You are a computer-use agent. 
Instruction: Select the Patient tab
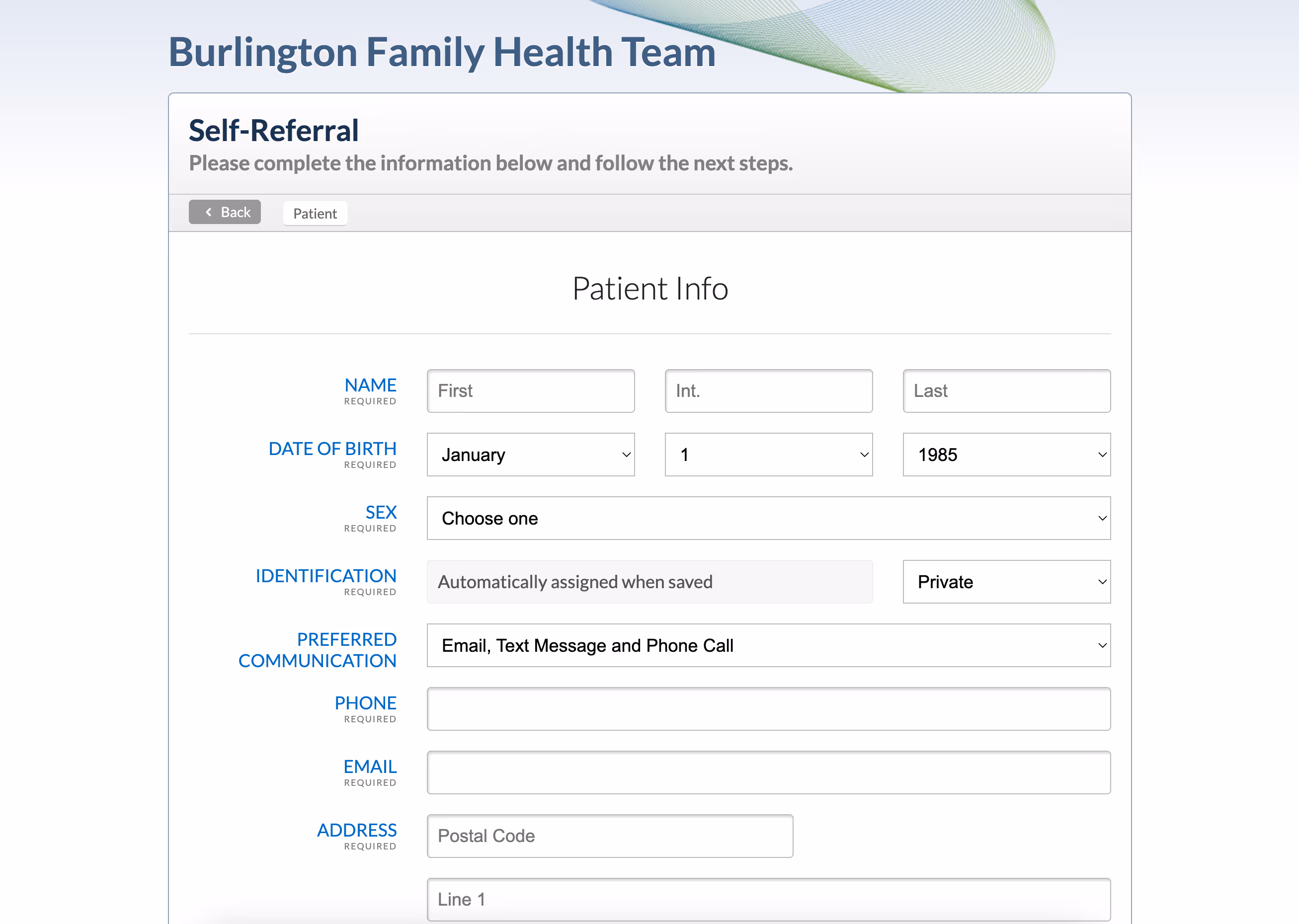pos(315,213)
